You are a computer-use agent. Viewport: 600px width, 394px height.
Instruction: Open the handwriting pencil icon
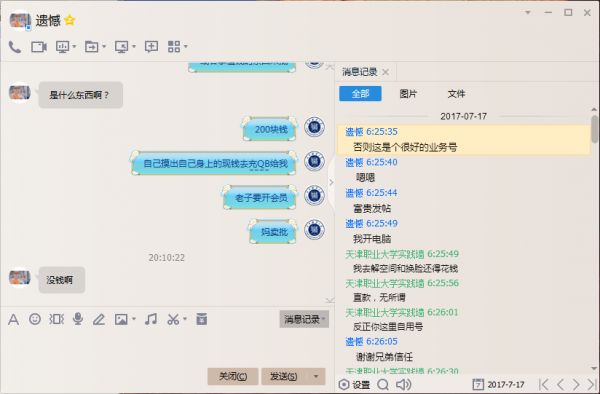99,319
